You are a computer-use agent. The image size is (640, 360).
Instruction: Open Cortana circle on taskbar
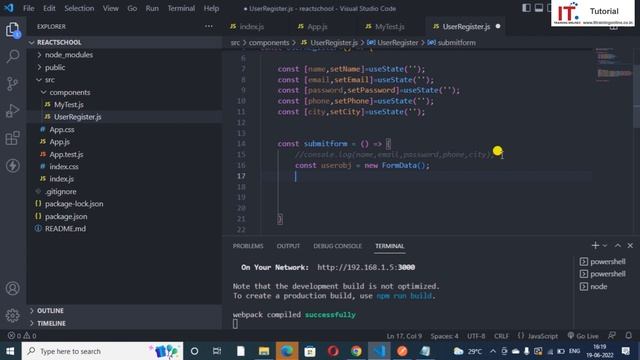(194, 351)
